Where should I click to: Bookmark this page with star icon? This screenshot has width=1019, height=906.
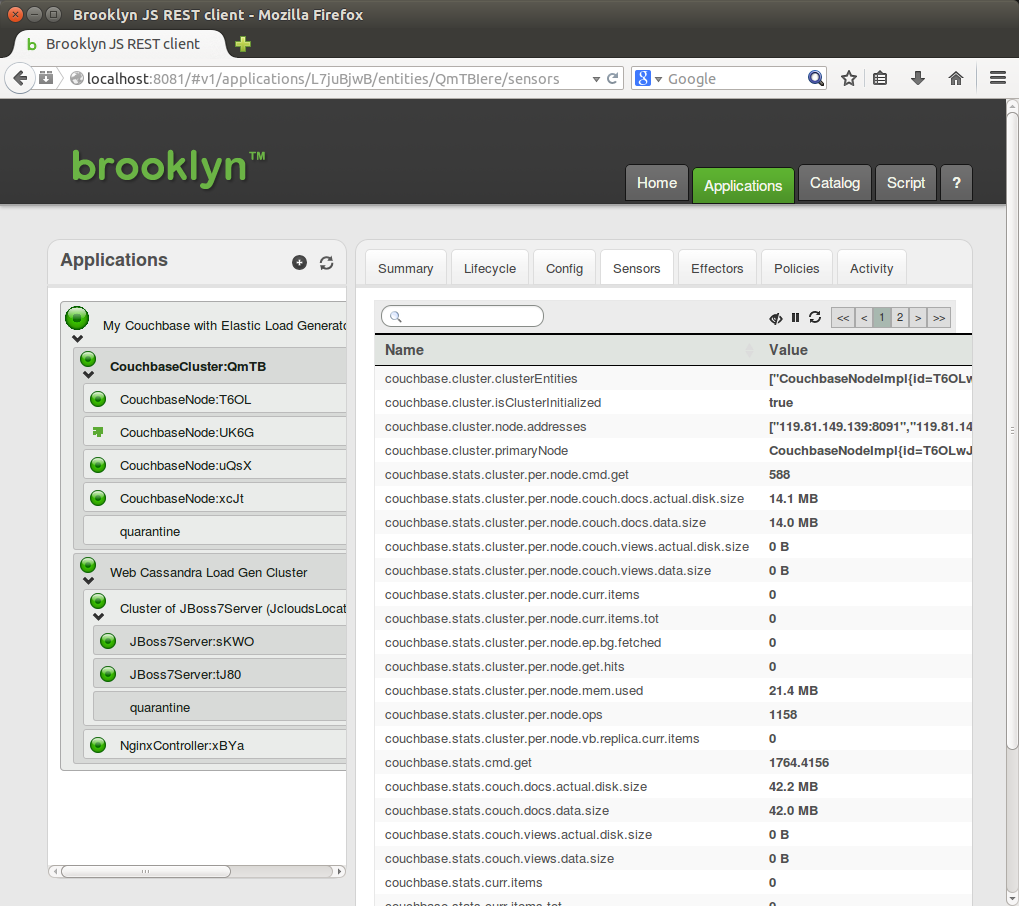point(849,79)
